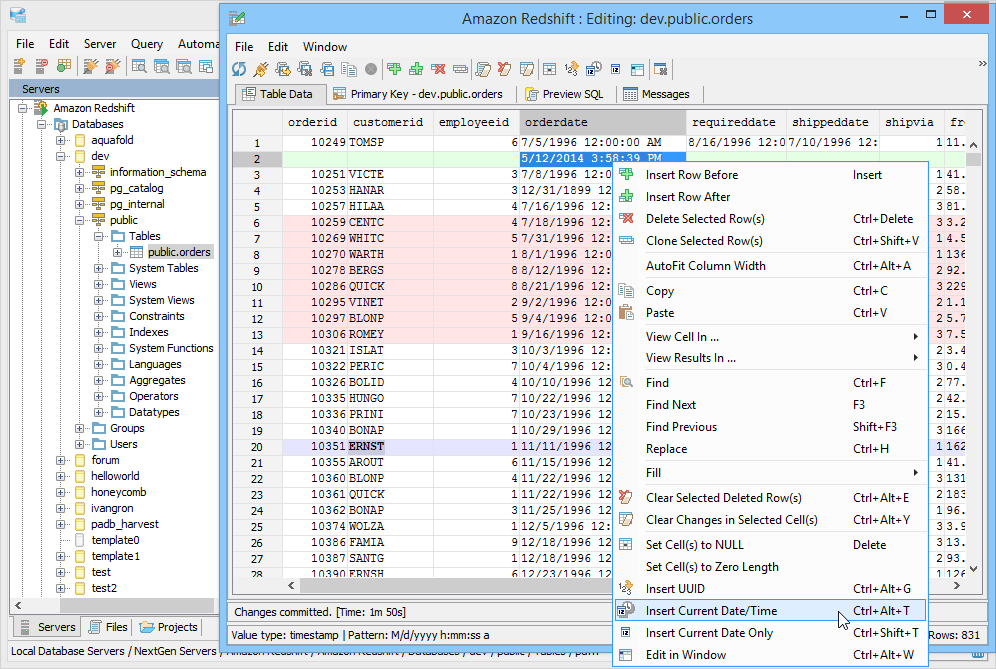Select row number 20 header in grid
Screen dimensions: 996x669
[257, 447]
